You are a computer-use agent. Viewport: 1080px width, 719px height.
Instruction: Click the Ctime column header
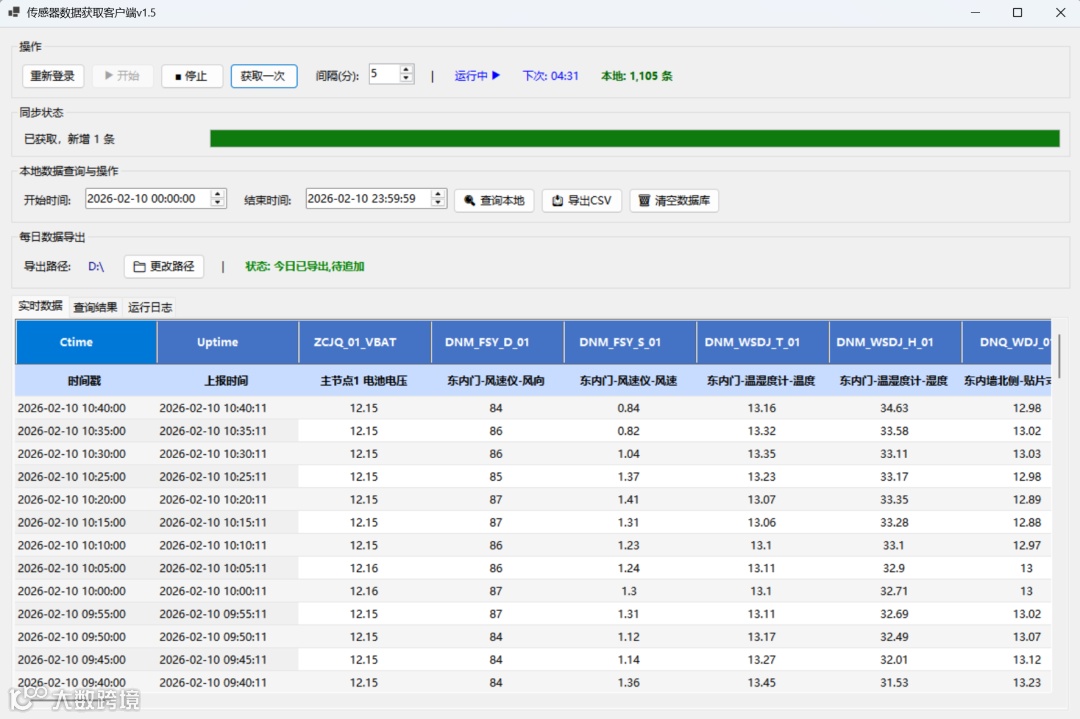click(x=76, y=342)
